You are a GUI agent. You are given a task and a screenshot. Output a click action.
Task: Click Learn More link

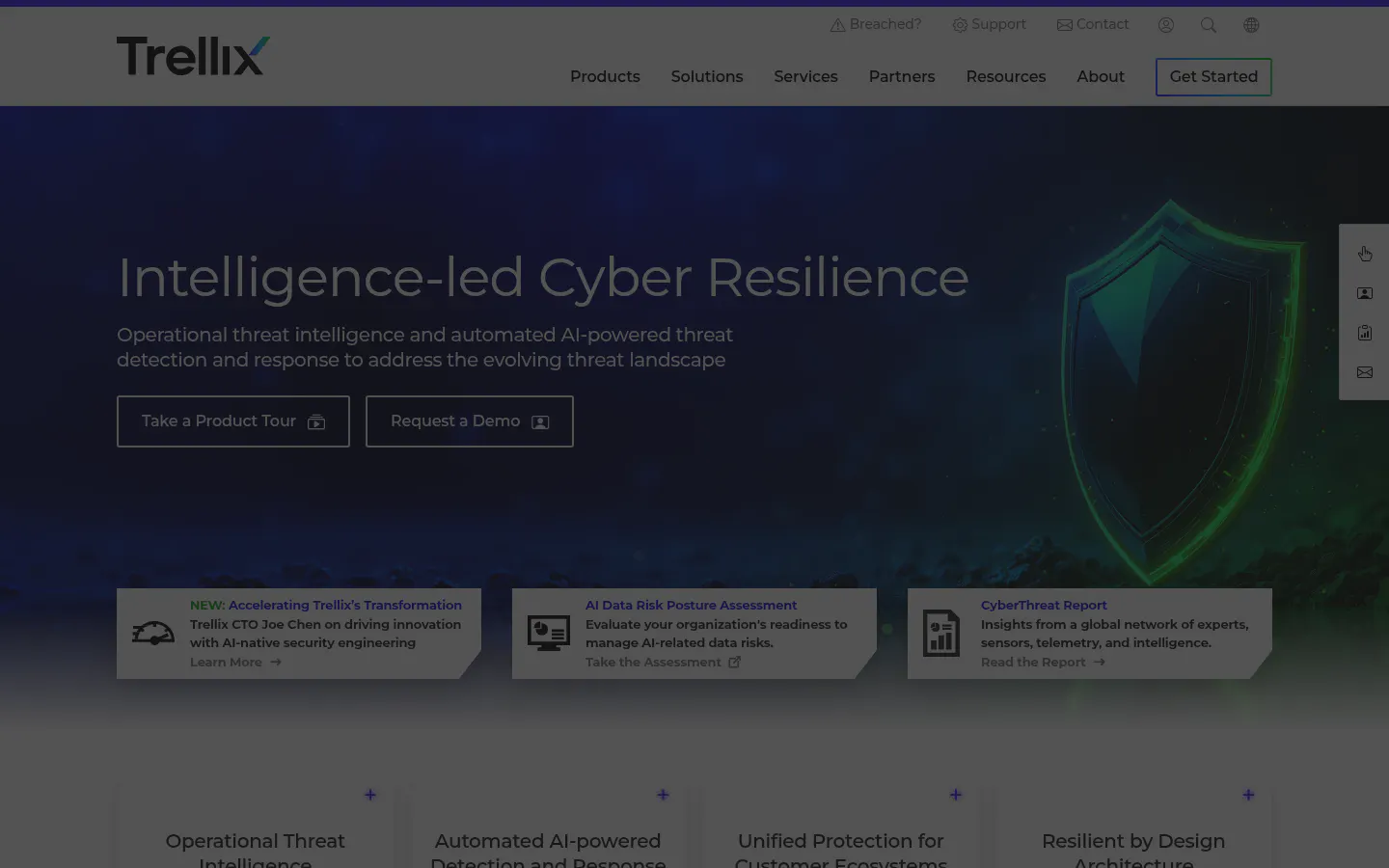coord(235,662)
